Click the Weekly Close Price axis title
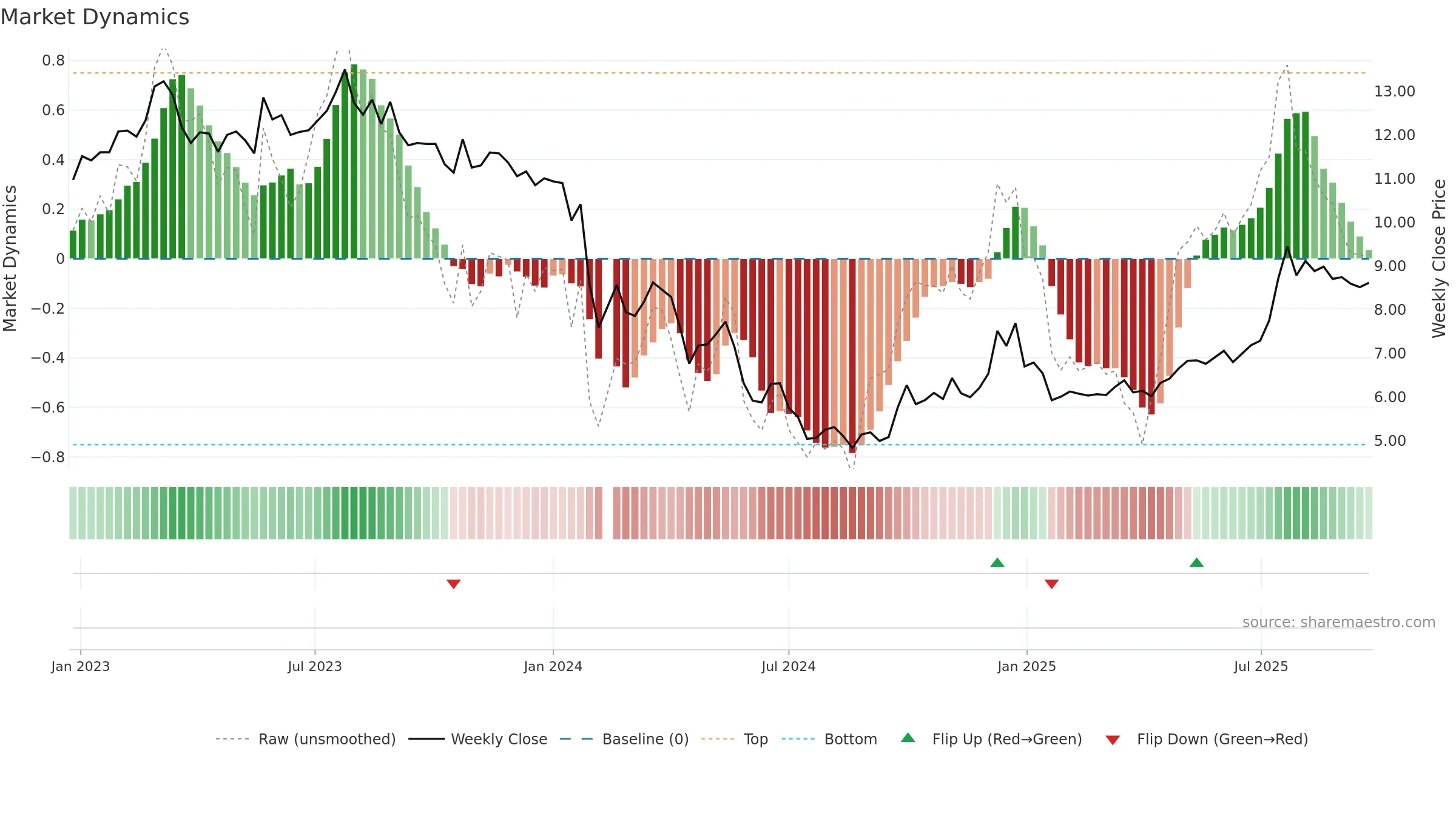The image size is (1456, 819). pyautogui.click(x=1439, y=258)
